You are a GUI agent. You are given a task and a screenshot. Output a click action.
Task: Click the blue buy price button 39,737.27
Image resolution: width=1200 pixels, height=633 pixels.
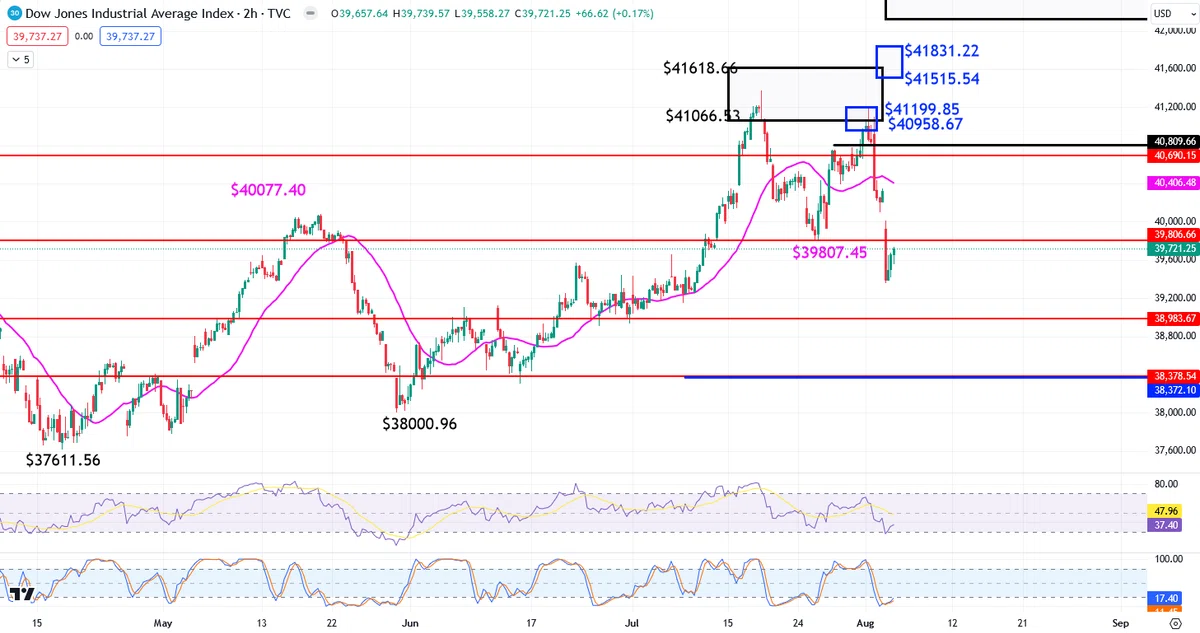tap(130, 36)
